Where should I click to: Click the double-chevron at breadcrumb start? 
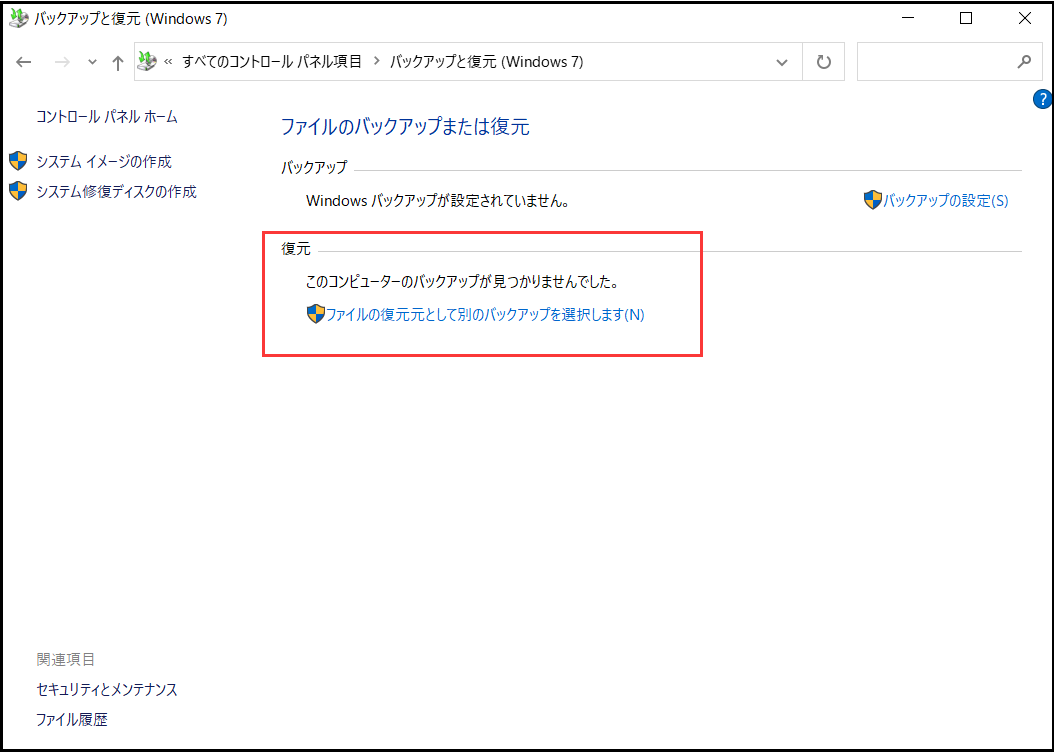tap(168, 62)
